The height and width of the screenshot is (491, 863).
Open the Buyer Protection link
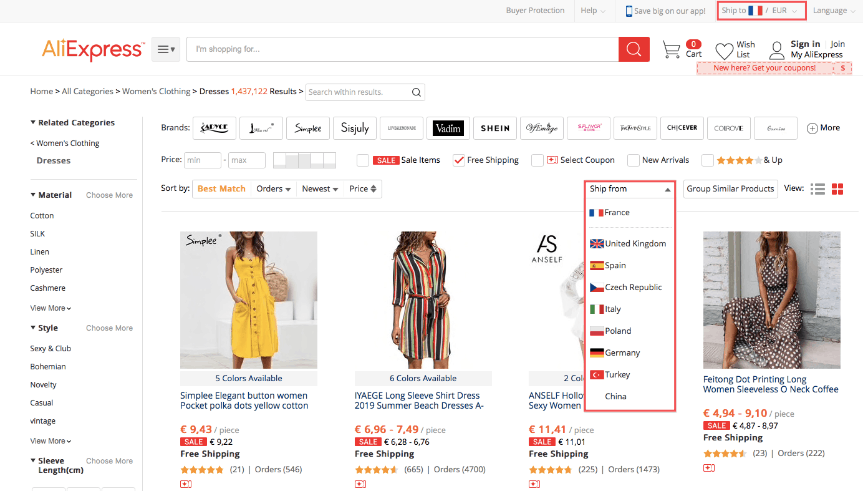point(535,11)
